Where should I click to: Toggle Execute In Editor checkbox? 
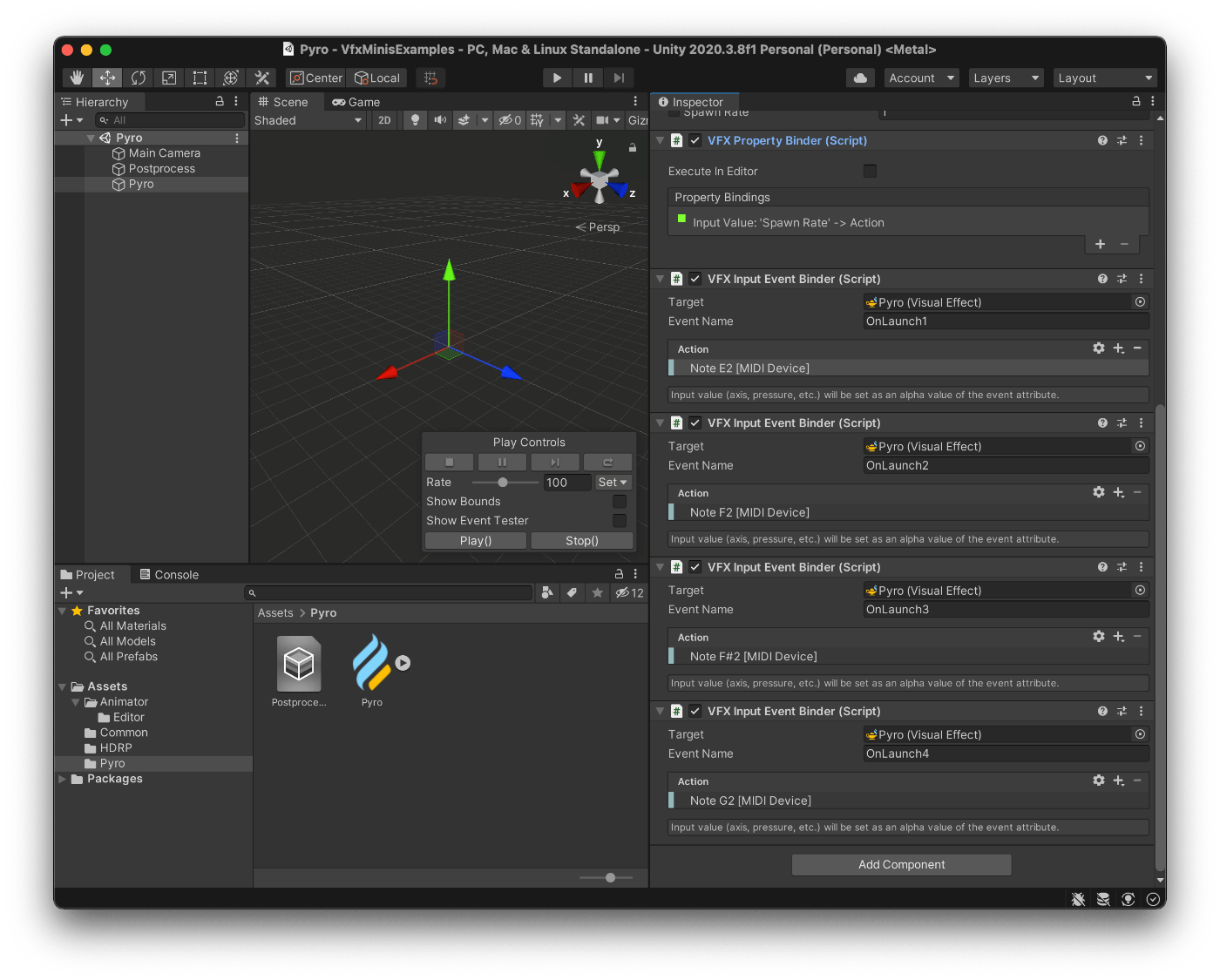coord(870,171)
